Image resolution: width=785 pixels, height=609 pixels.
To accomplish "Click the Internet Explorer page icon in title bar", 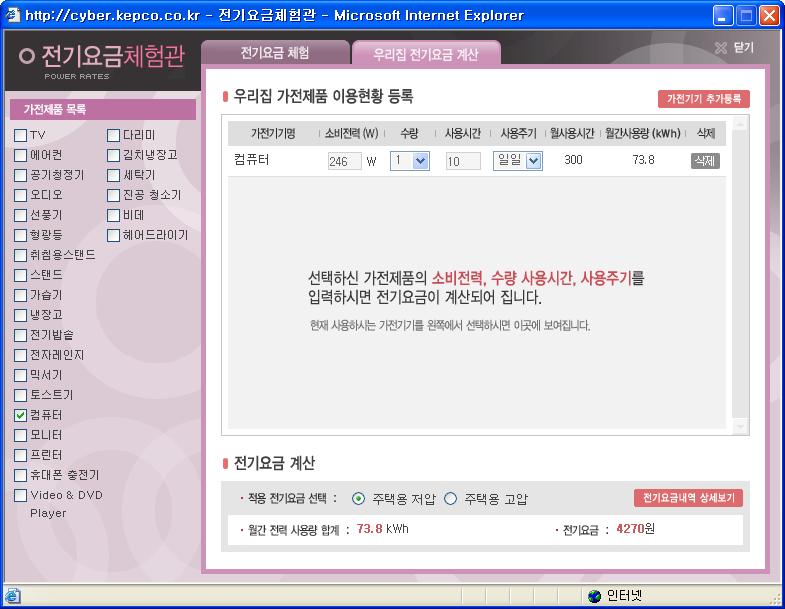I will point(12,15).
